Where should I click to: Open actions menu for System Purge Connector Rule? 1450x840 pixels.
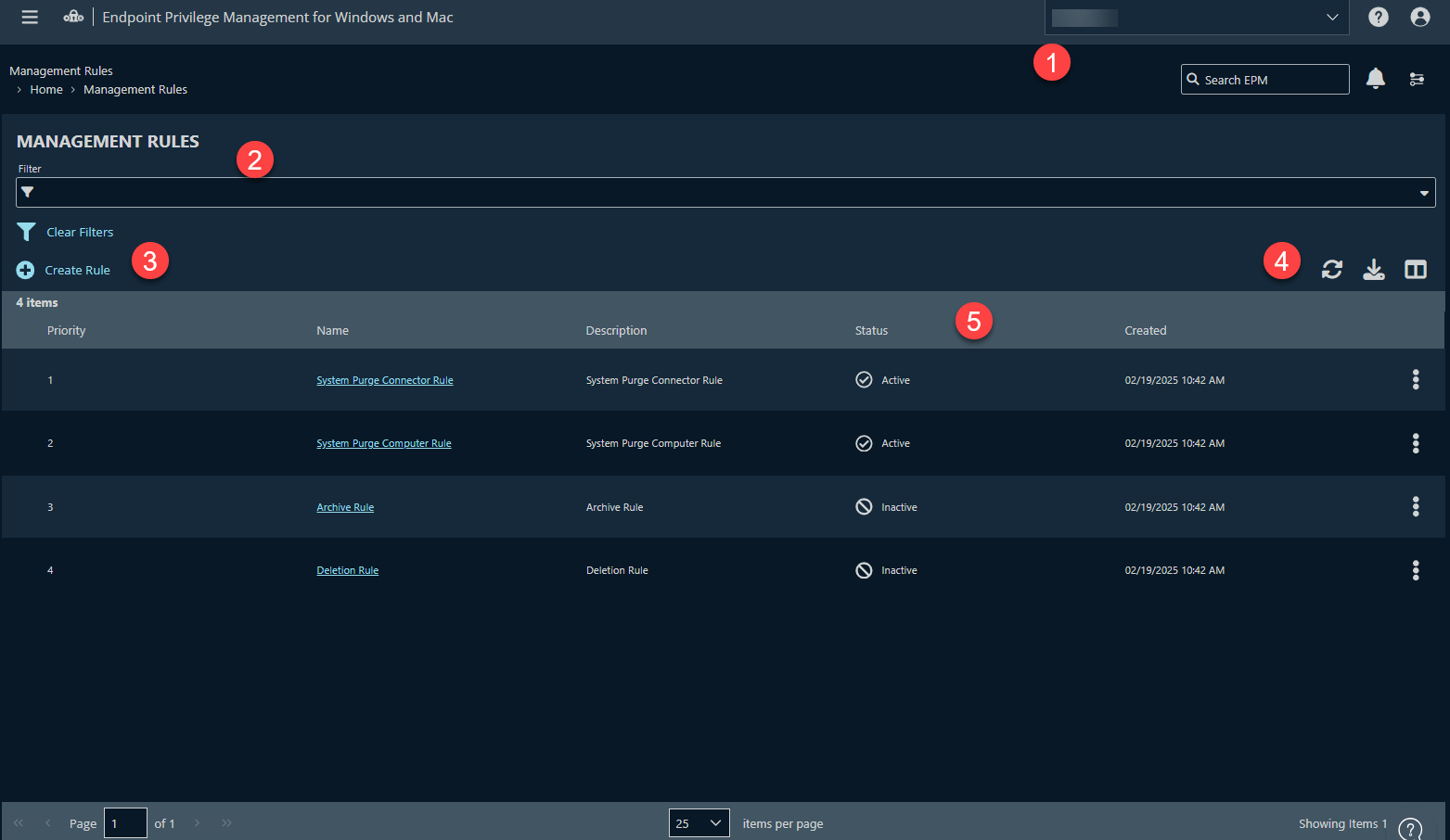point(1416,379)
